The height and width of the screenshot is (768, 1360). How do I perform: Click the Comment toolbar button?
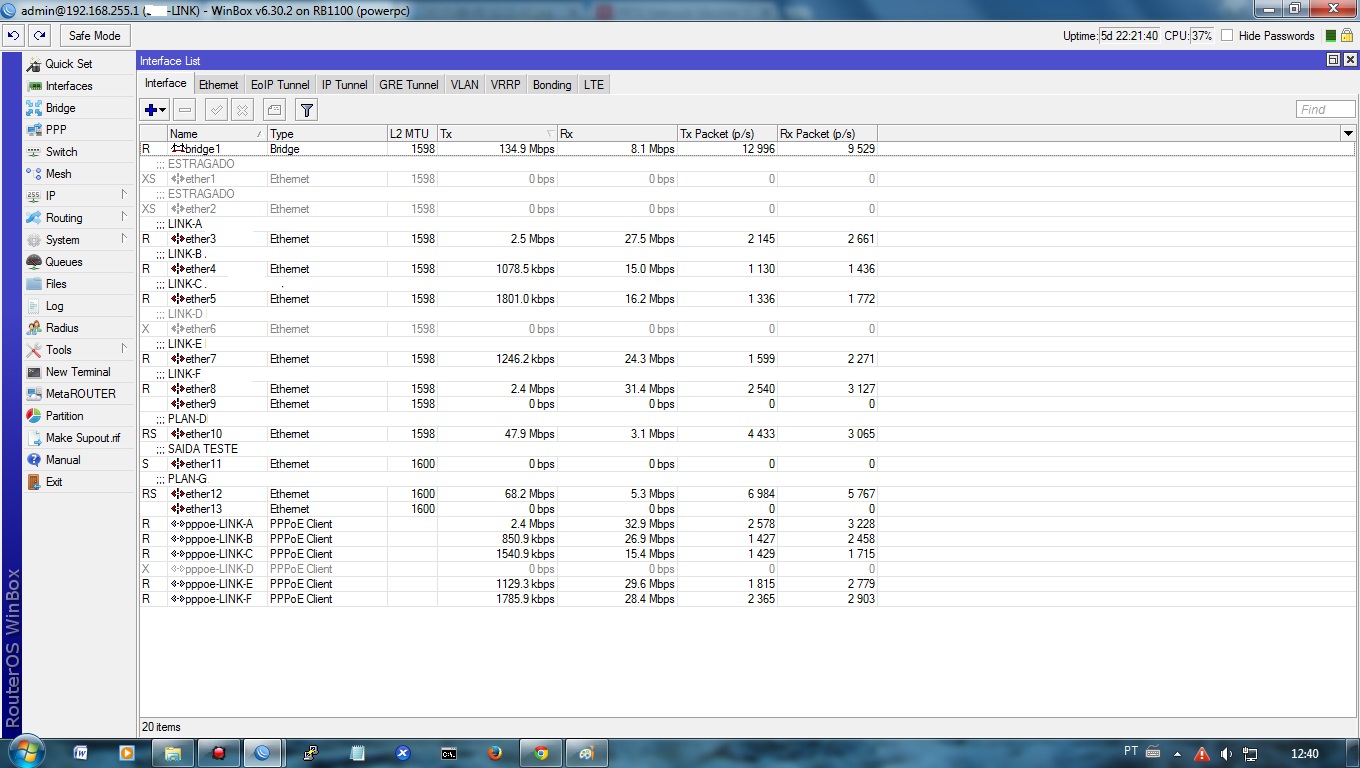274,110
